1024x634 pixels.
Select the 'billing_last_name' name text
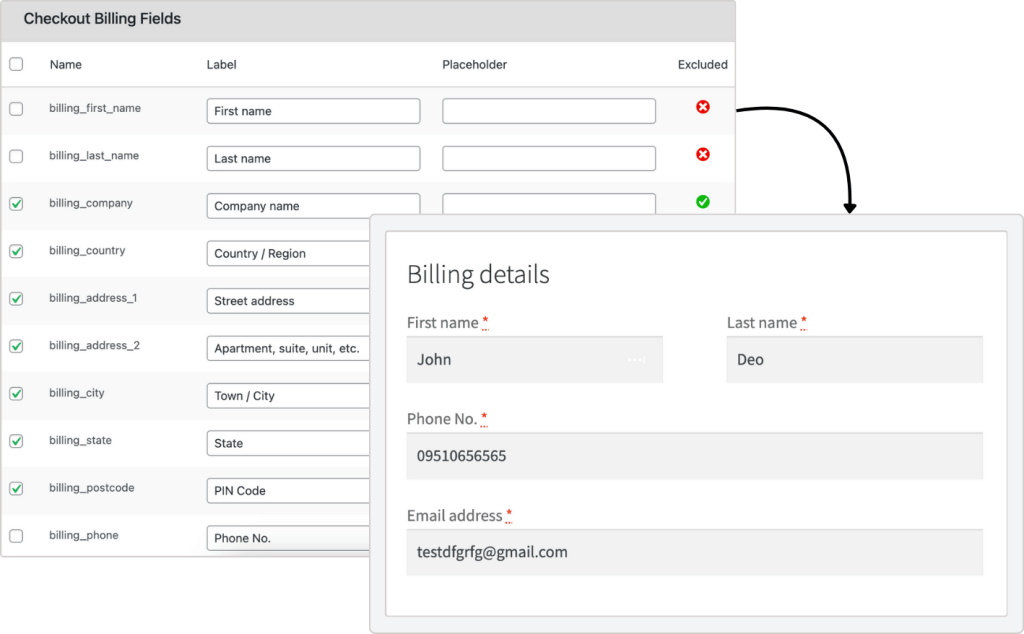pyautogui.click(x=94, y=156)
